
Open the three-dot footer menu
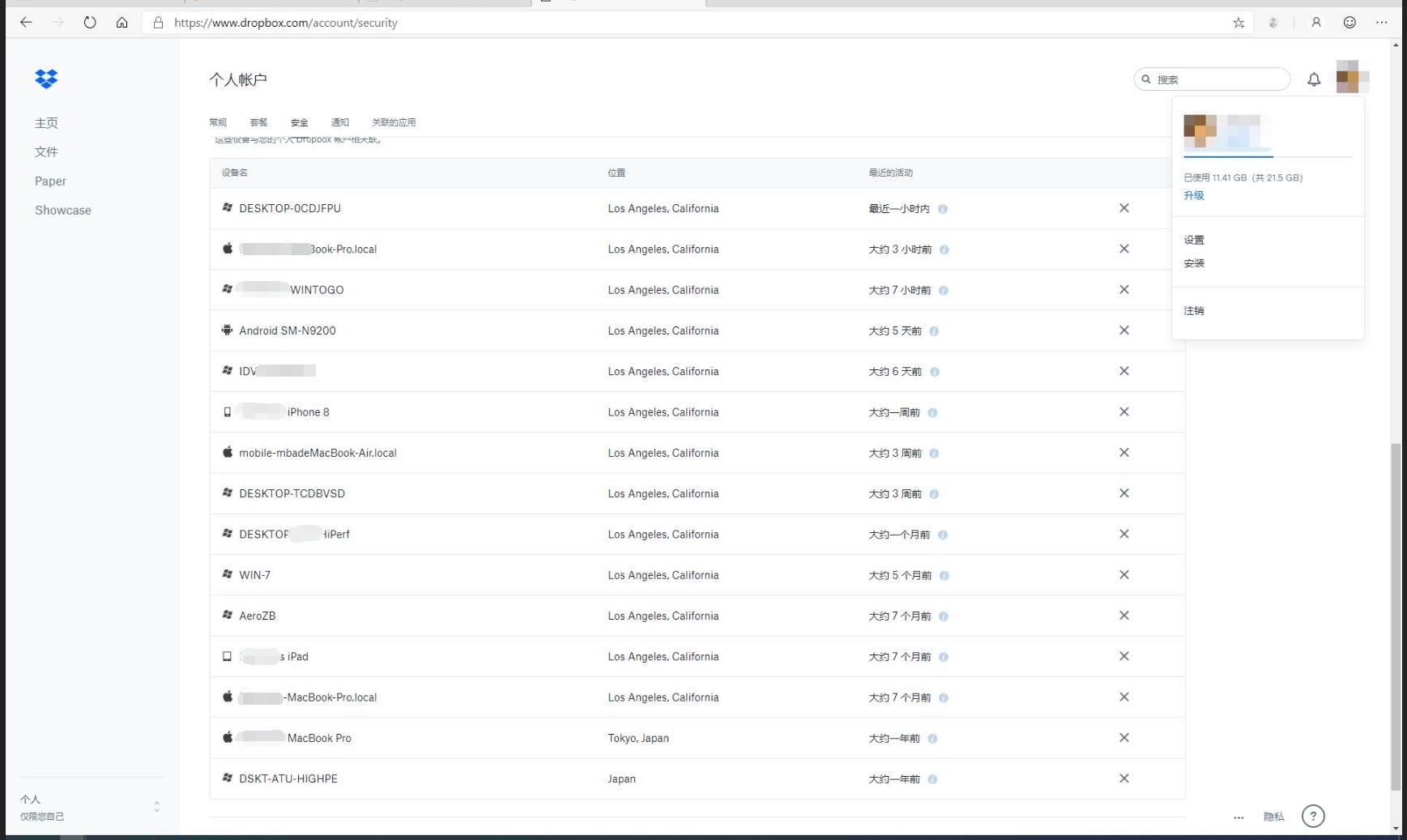click(x=1238, y=817)
